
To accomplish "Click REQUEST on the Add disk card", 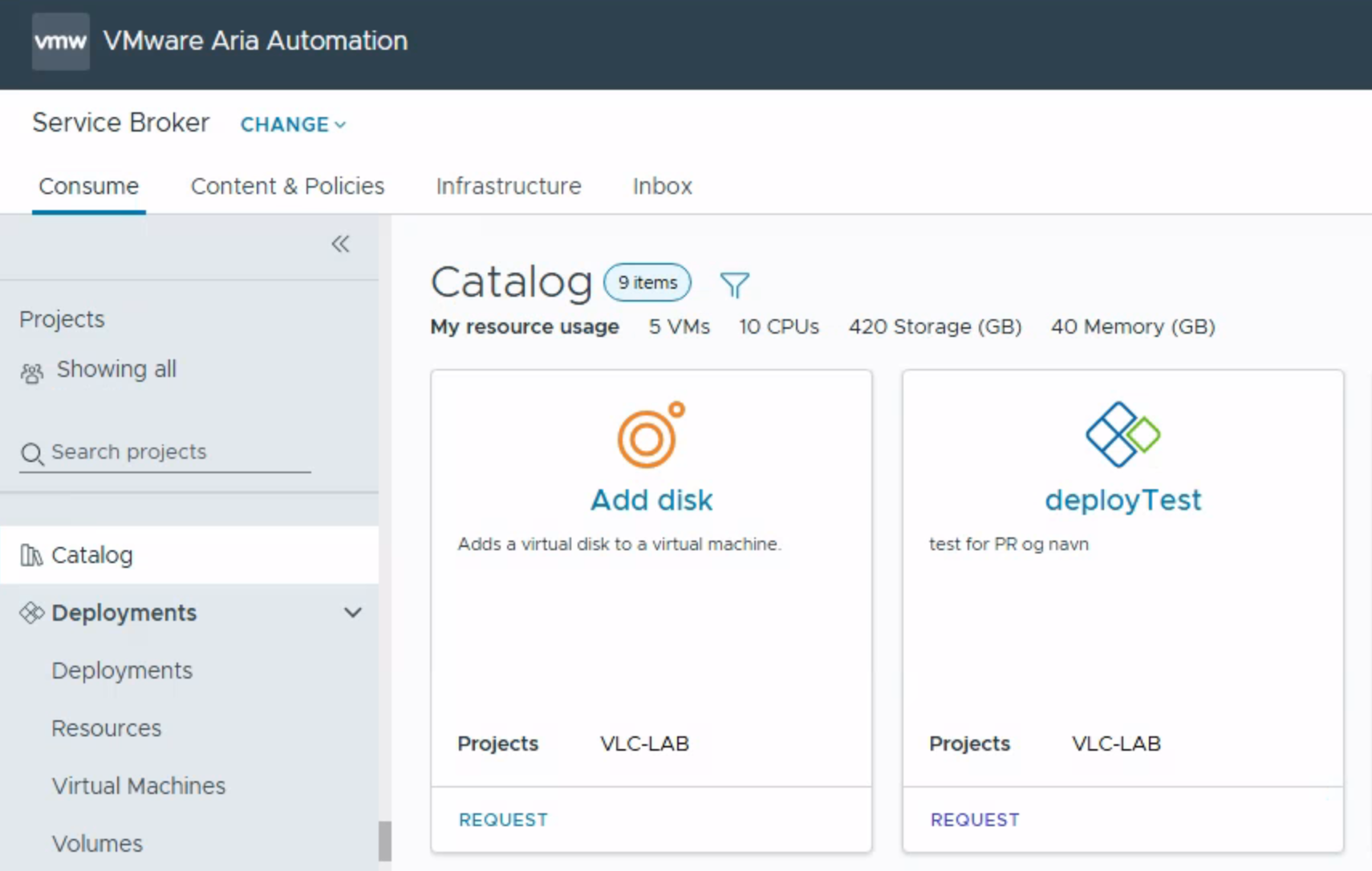I will point(503,820).
